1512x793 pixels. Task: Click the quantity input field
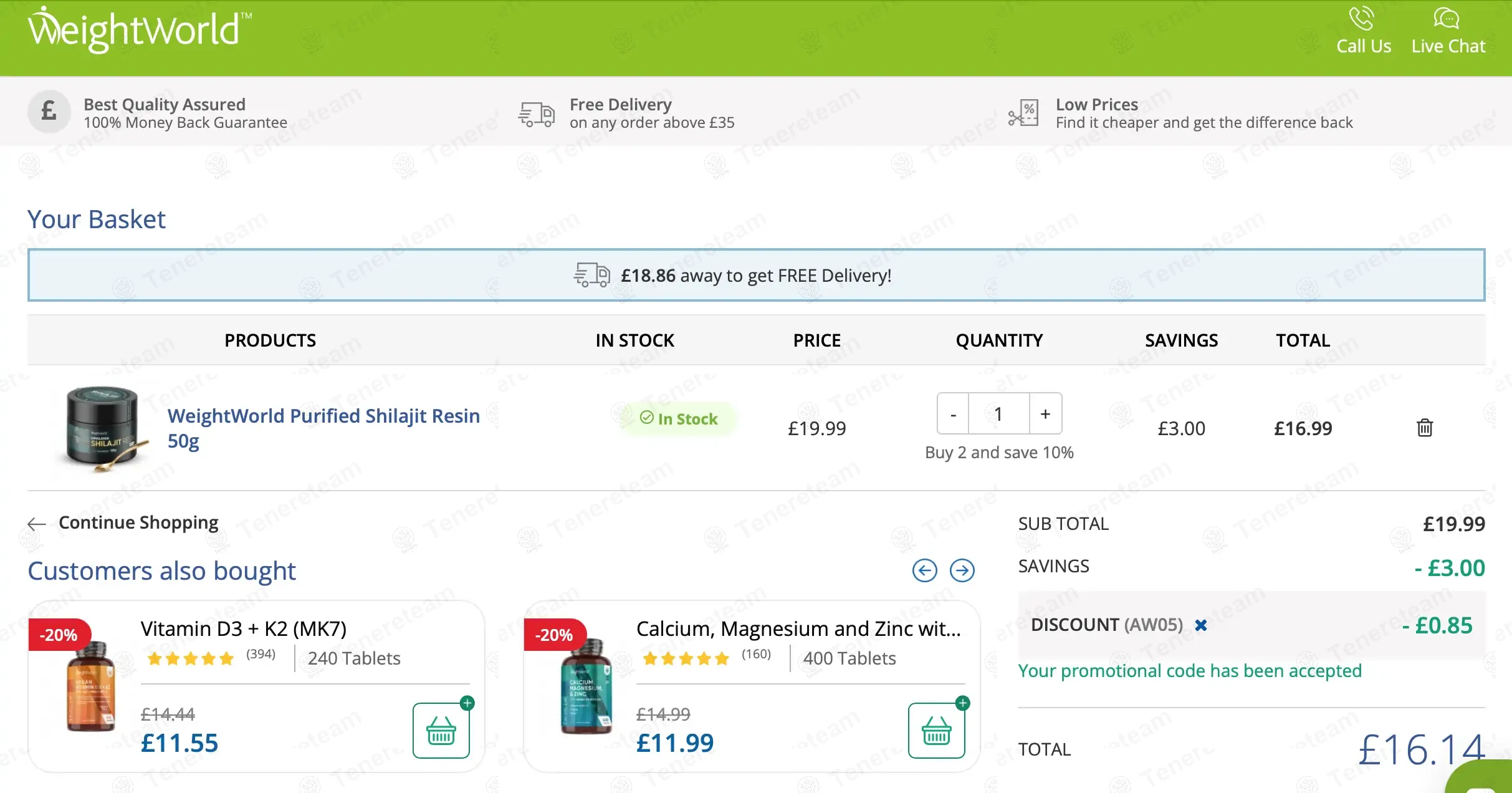click(998, 414)
